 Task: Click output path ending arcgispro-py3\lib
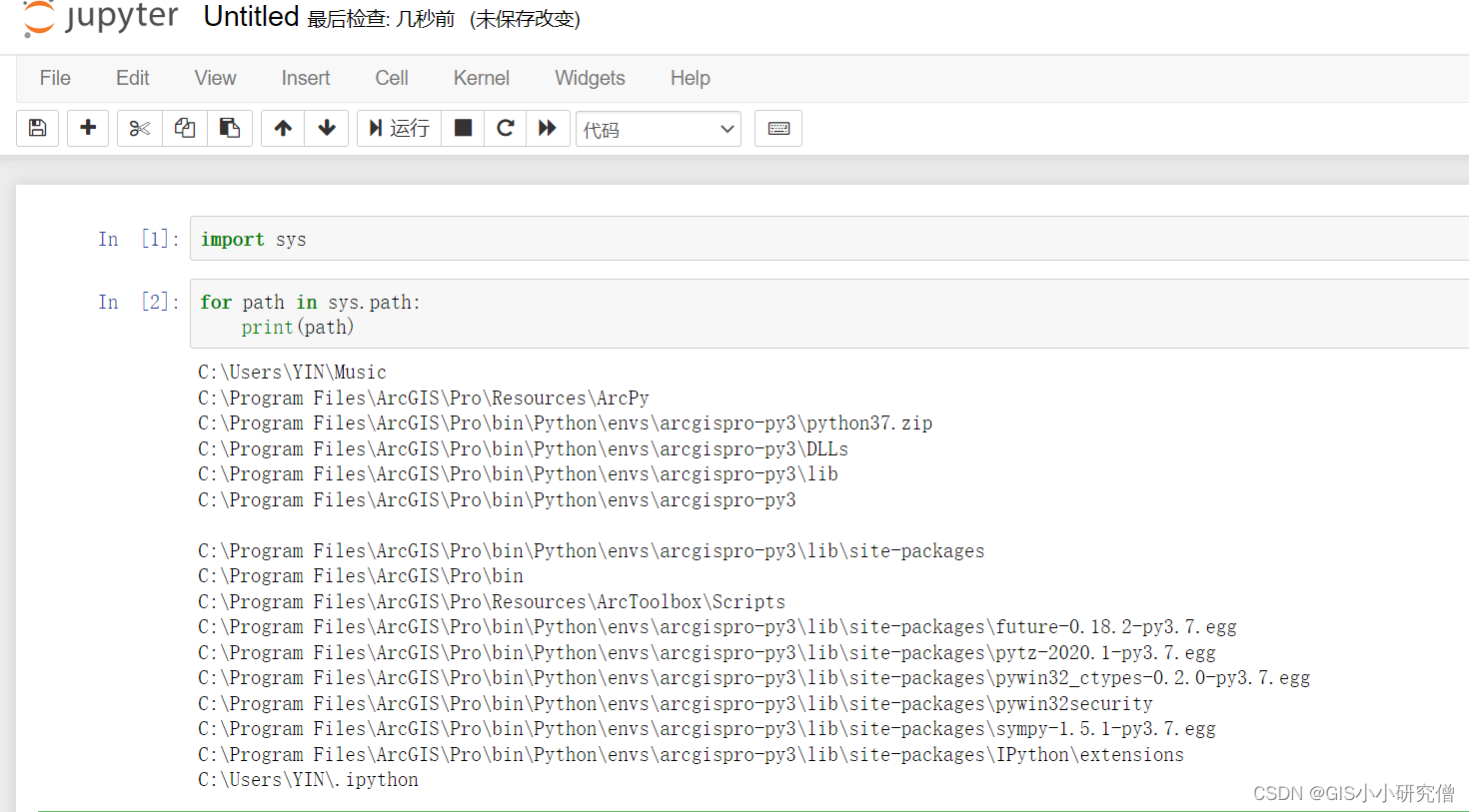point(518,474)
